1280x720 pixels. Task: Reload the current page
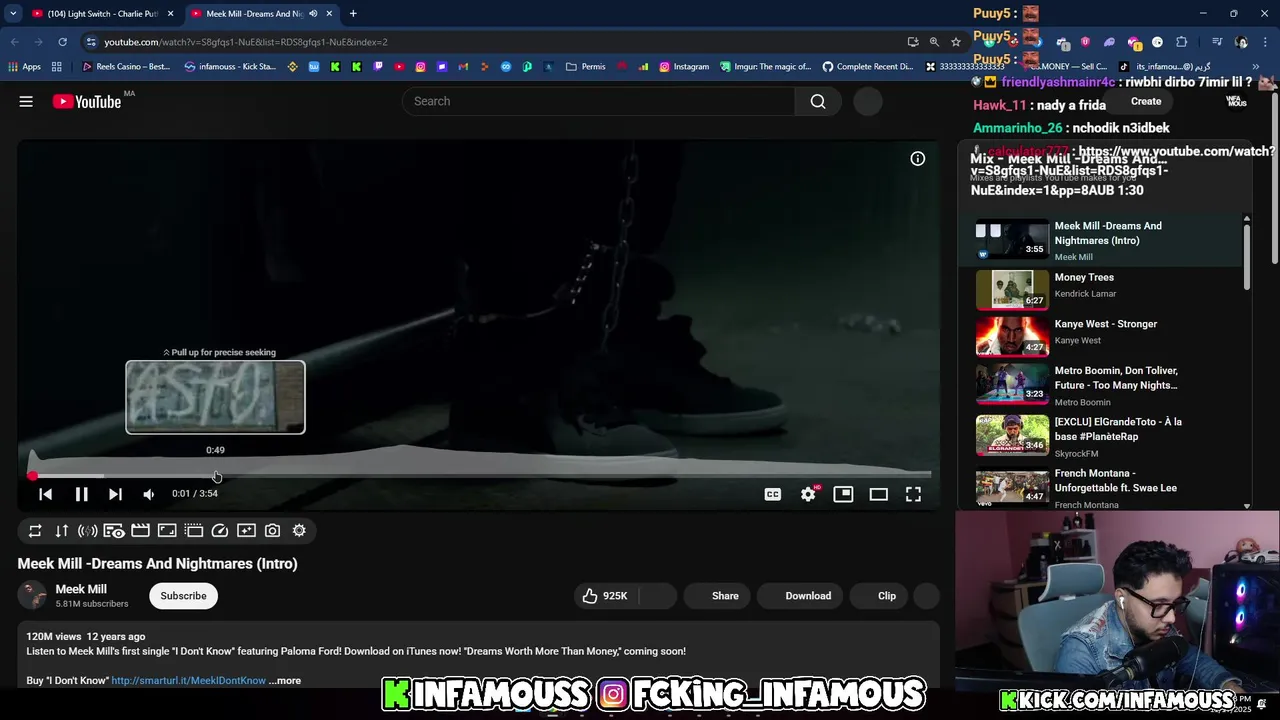[62, 42]
